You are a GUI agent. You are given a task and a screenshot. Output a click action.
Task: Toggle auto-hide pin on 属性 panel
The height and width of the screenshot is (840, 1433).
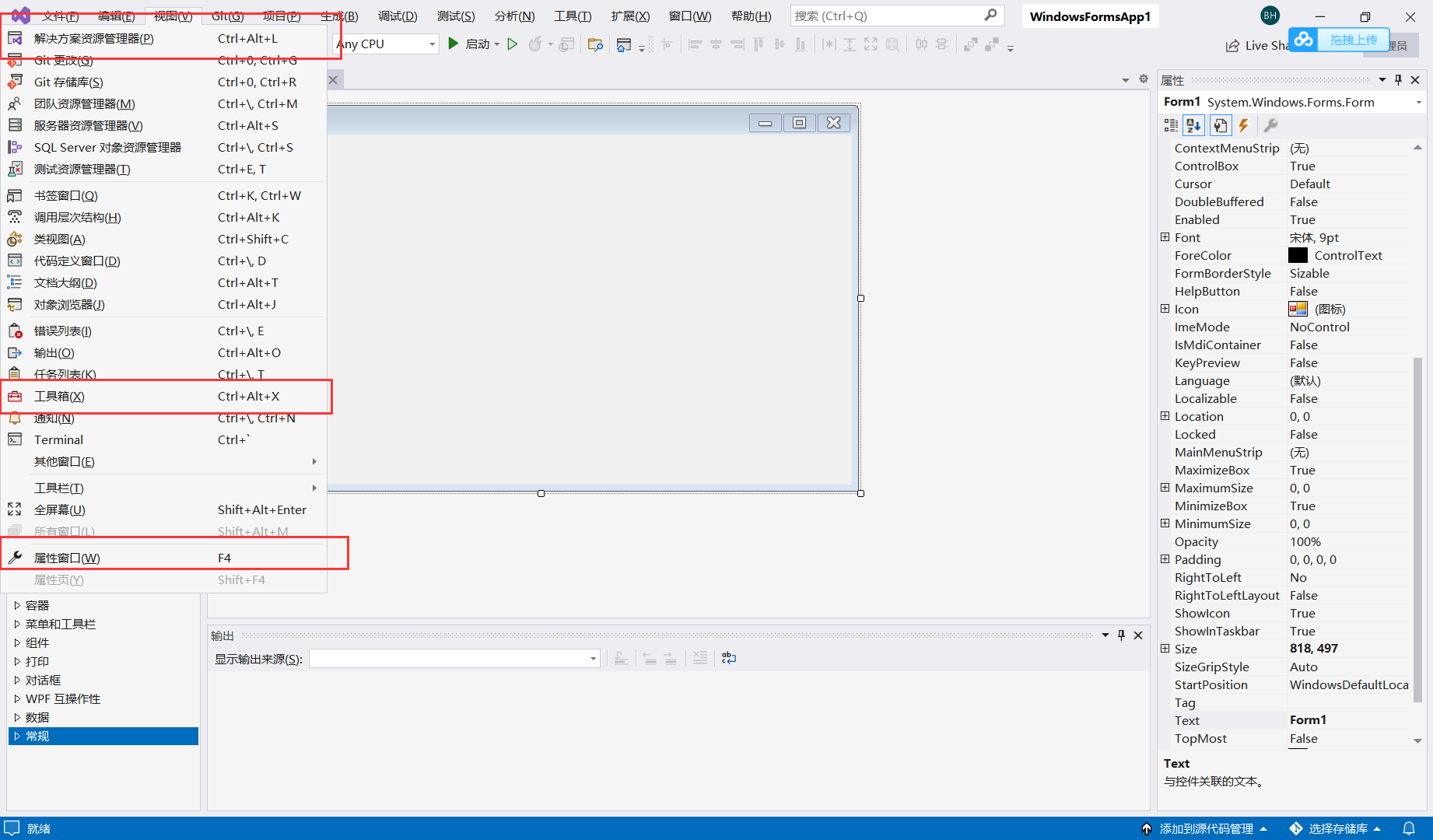[1398, 80]
